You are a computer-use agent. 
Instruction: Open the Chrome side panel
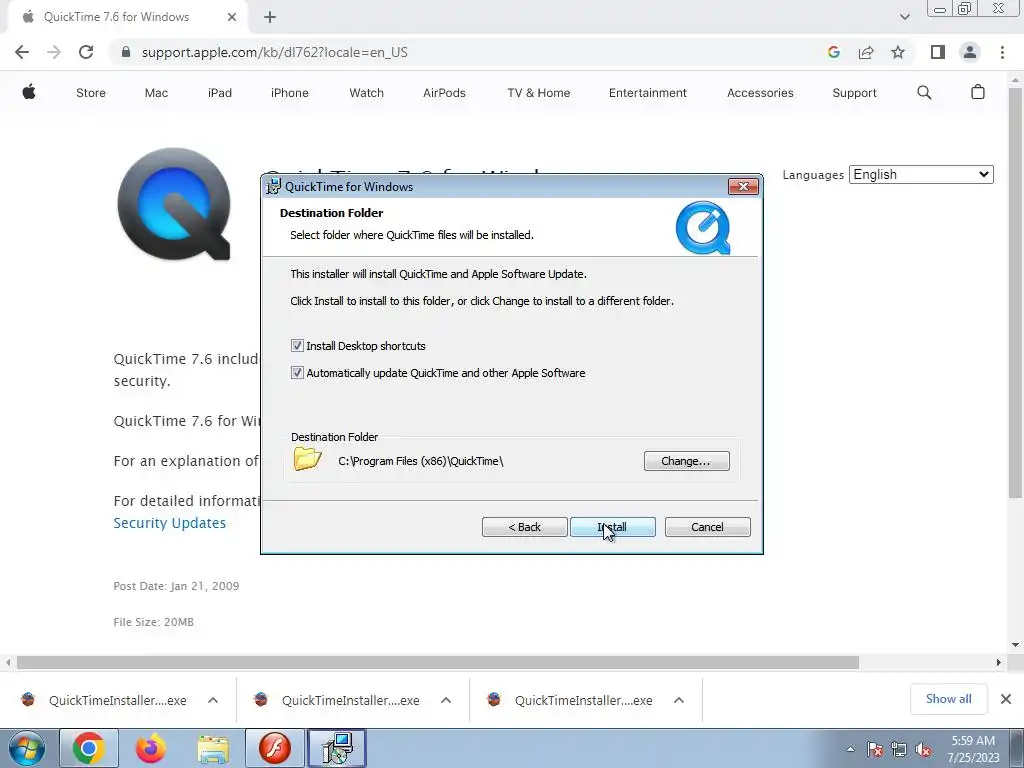coord(938,52)
